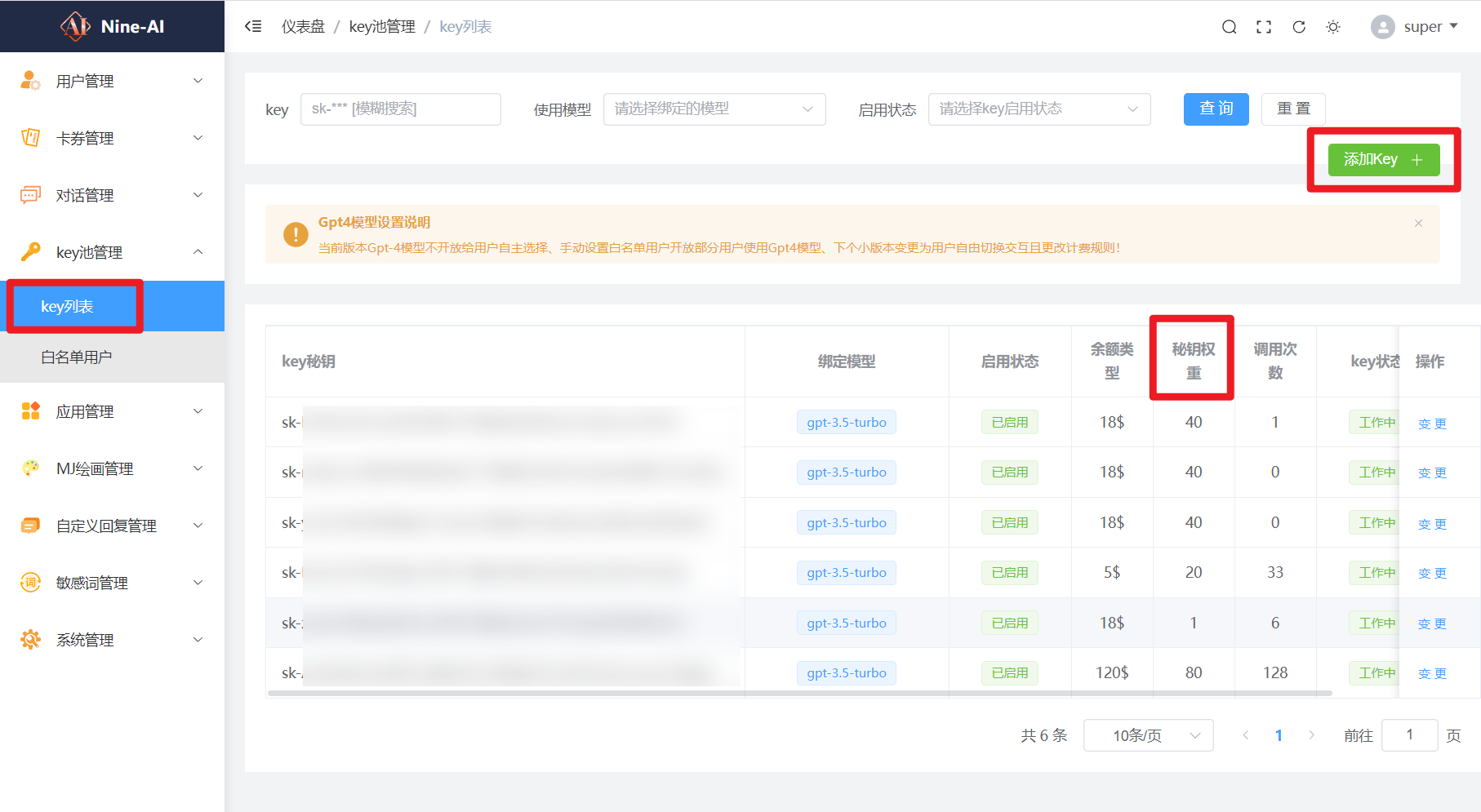Open the search icon in header
The image size is (1481, 812).
[x=1229, y=27]
